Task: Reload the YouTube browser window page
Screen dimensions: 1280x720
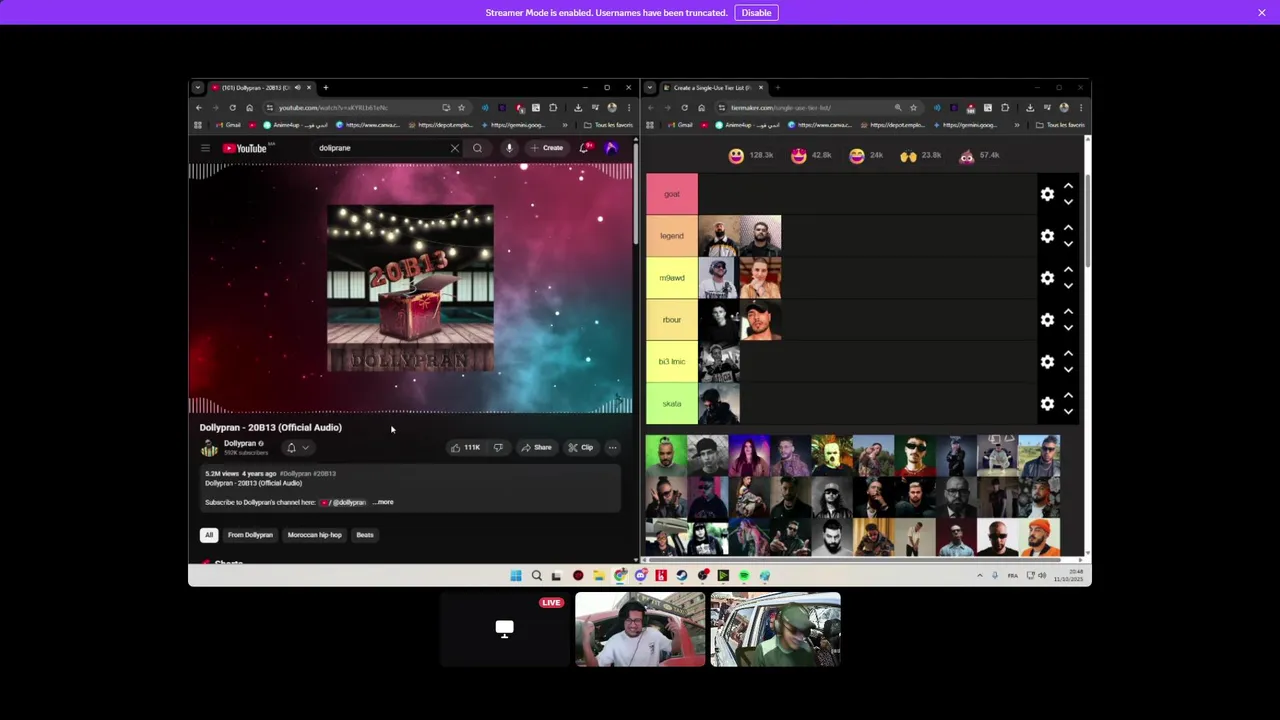Action: (x=232, y=107)
